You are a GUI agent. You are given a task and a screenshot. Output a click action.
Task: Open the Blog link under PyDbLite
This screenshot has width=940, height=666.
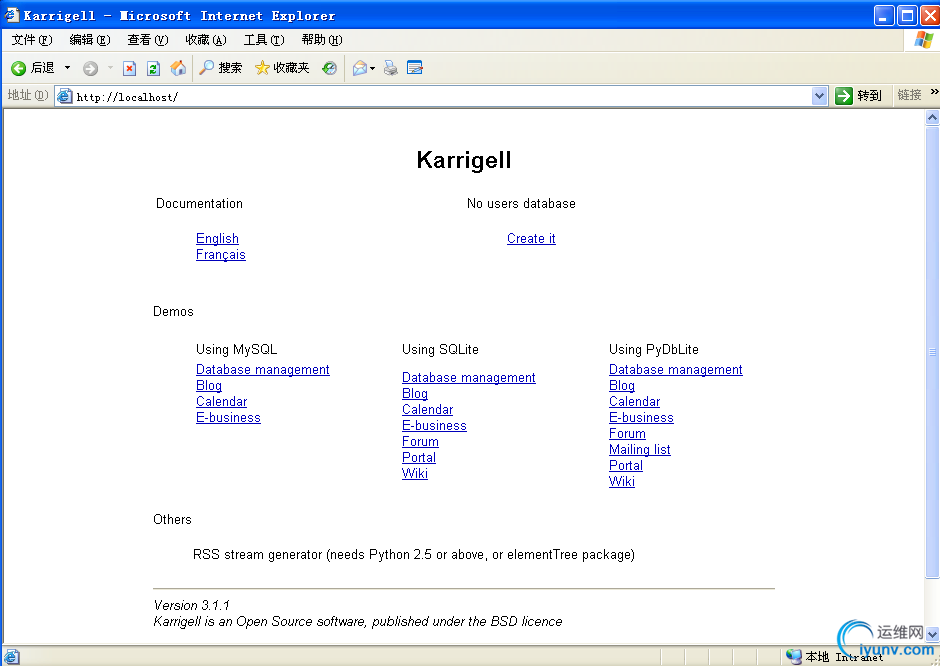622,385
